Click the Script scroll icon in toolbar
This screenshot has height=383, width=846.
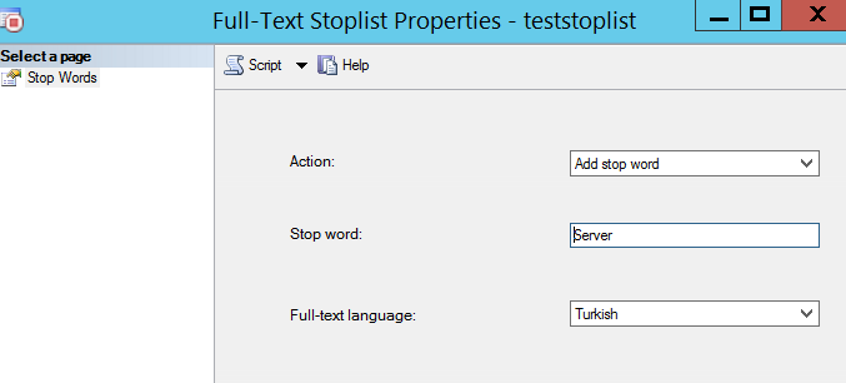pos(234,65)
